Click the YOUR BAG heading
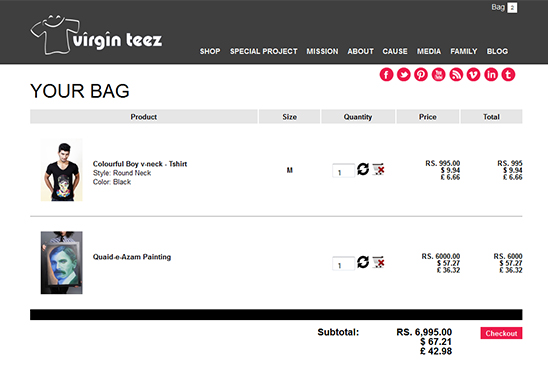Screen dimensions: 548x365 coord(80,91)
